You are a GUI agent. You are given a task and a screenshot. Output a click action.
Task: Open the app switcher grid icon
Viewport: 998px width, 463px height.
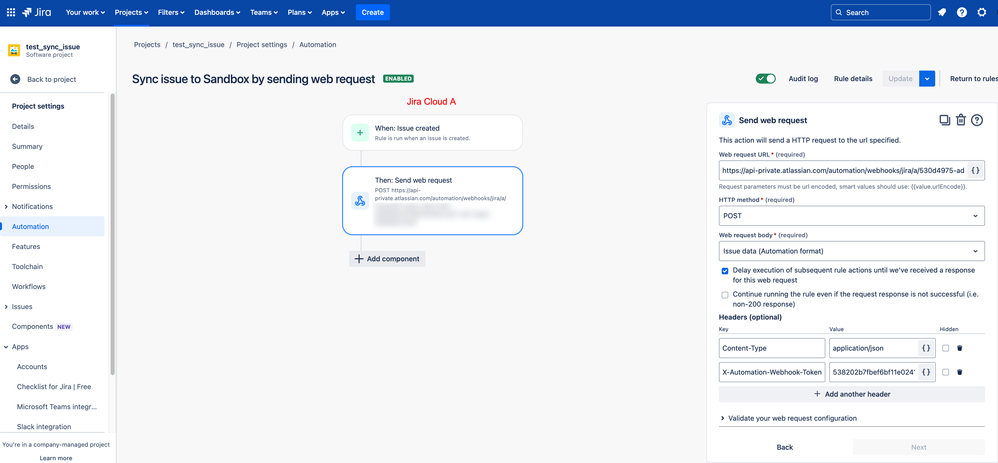[x=11, y=12]
